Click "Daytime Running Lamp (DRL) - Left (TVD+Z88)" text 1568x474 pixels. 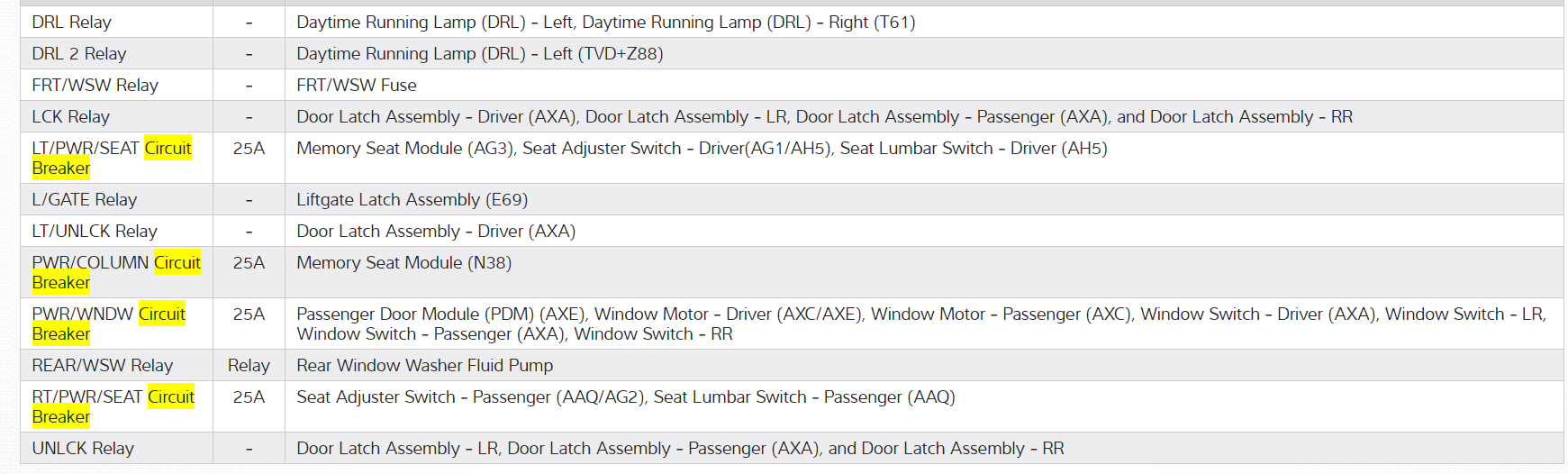480,54
